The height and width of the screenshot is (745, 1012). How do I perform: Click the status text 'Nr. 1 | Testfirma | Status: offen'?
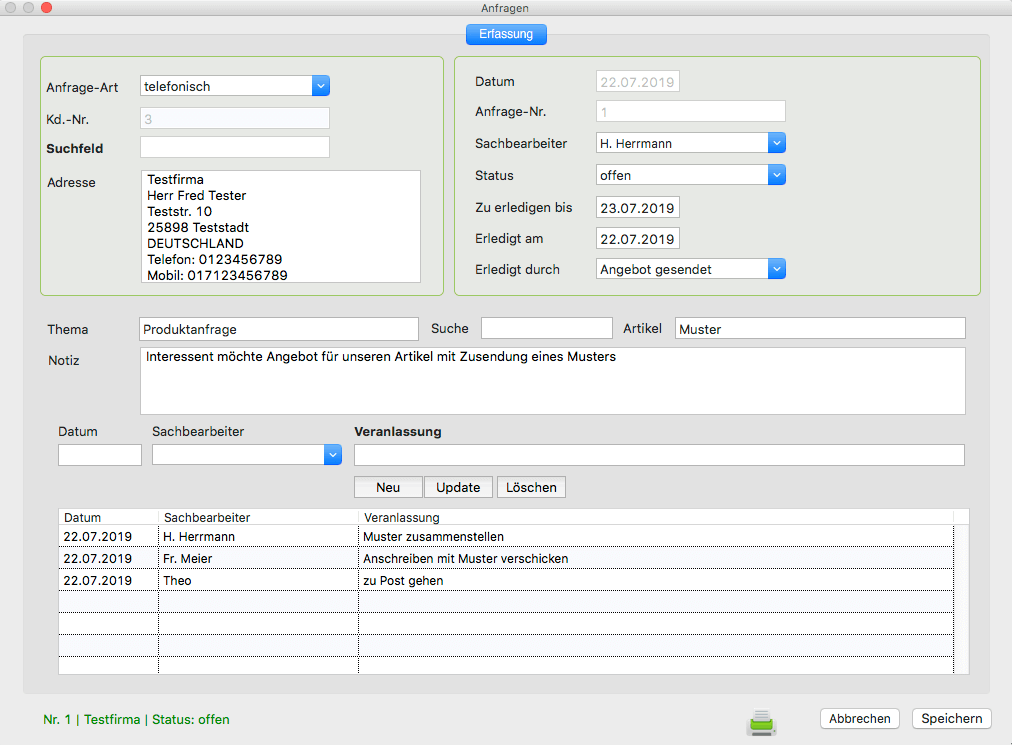click(136, 719)
